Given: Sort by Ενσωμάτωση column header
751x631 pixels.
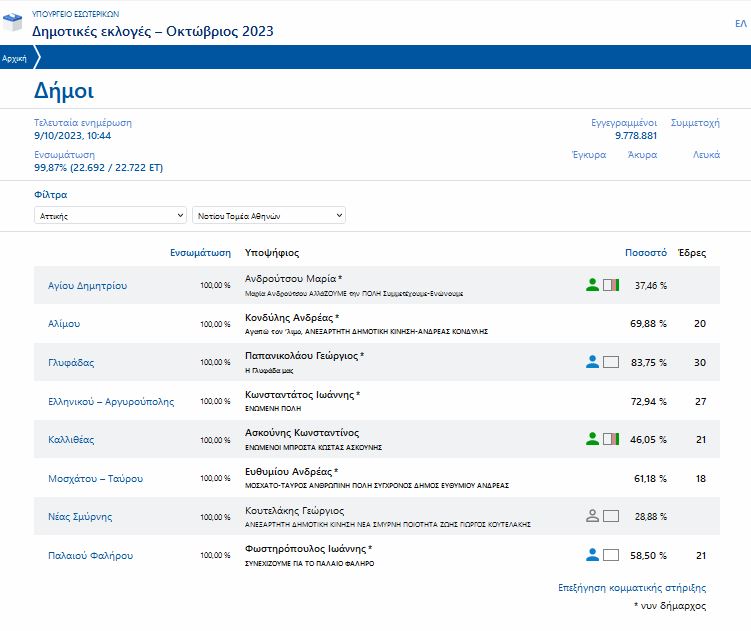Looking at the screenshot, I should coord(200,253).
